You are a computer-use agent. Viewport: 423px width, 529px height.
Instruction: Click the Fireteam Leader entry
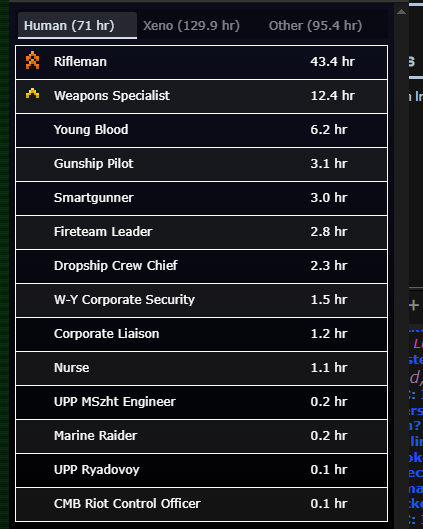(201, 233)
